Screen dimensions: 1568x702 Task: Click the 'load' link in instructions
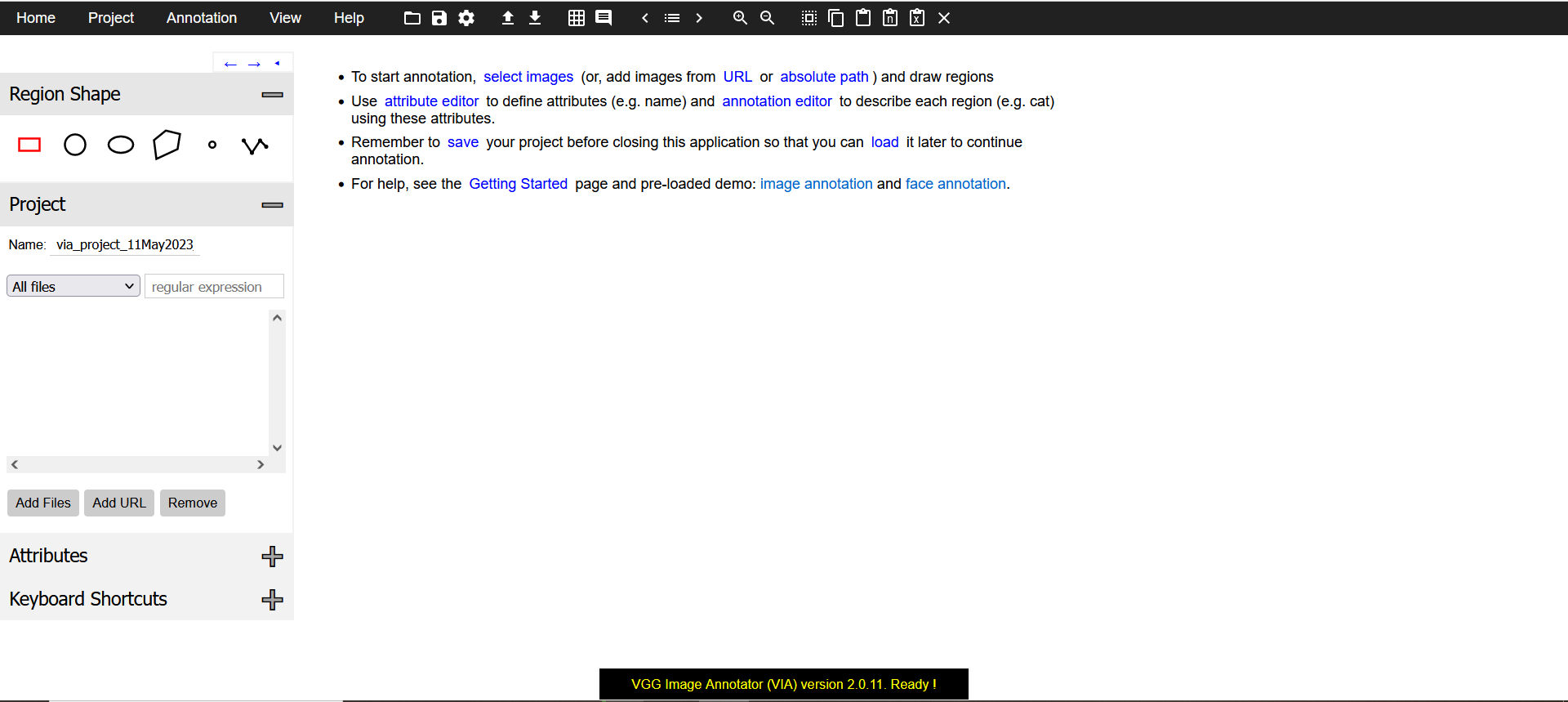884,142
